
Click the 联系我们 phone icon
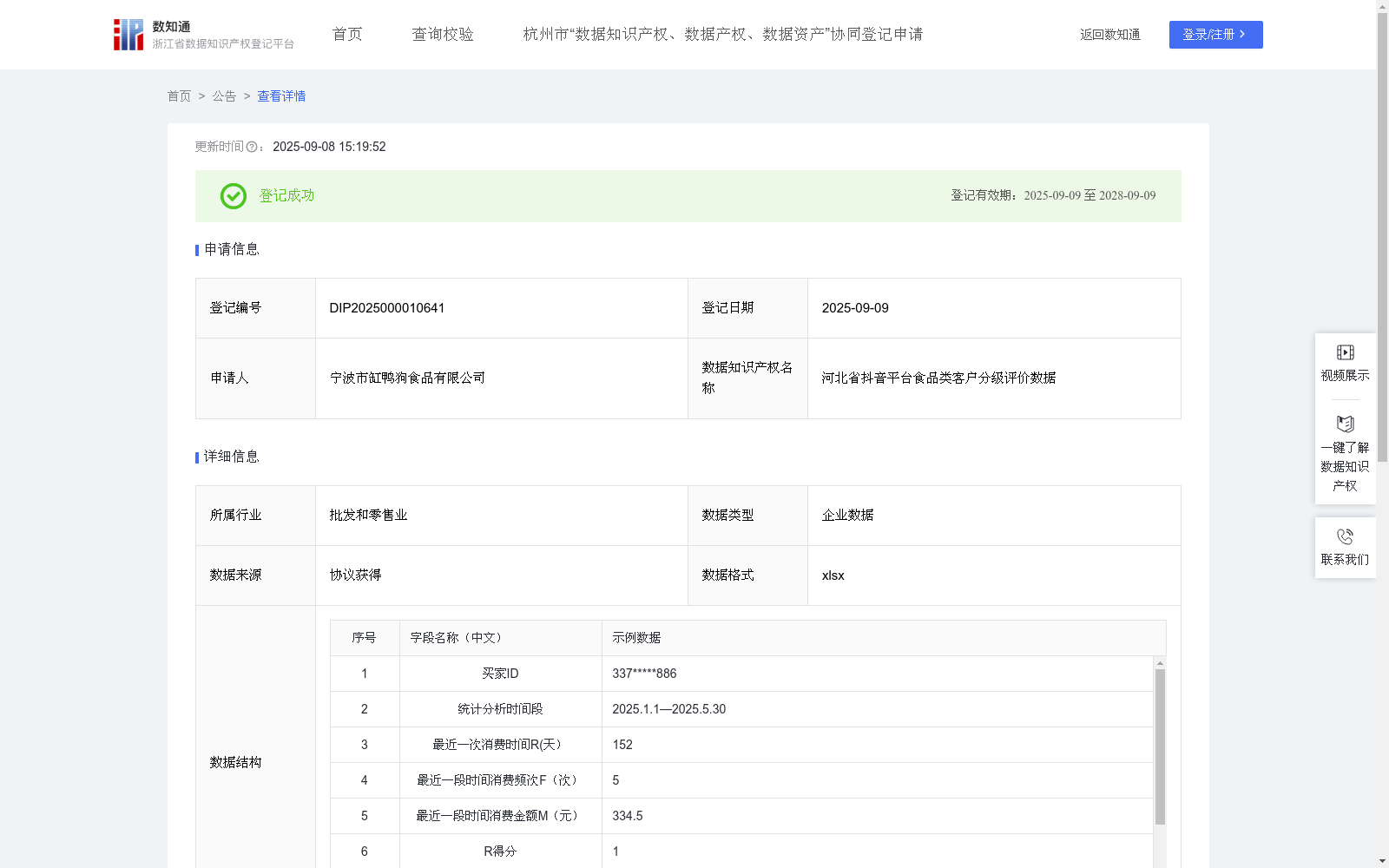pos(1345,536)
